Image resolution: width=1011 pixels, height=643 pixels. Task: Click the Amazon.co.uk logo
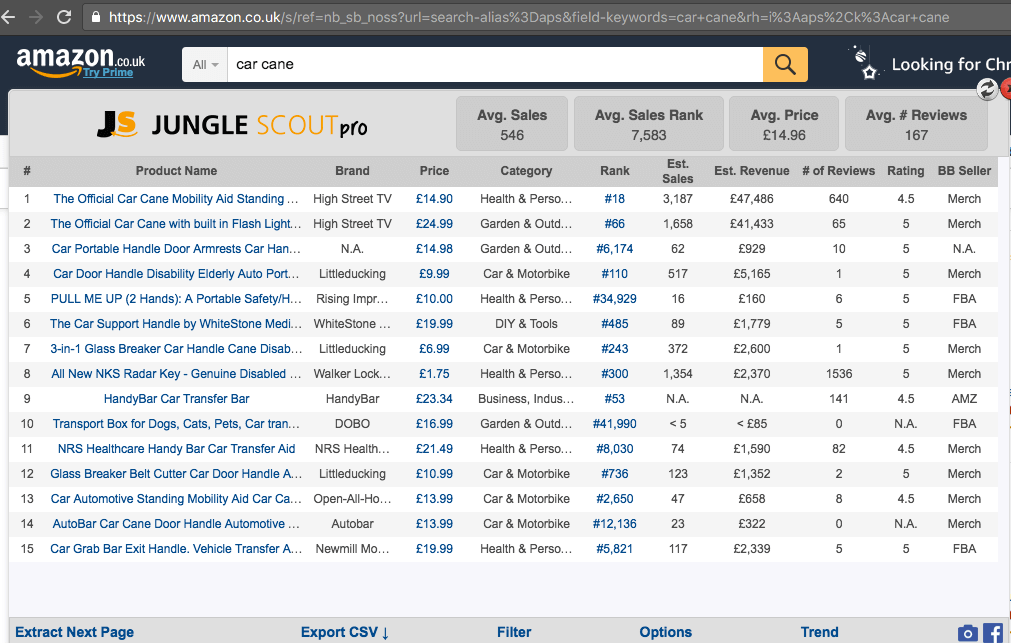point(81,63)
